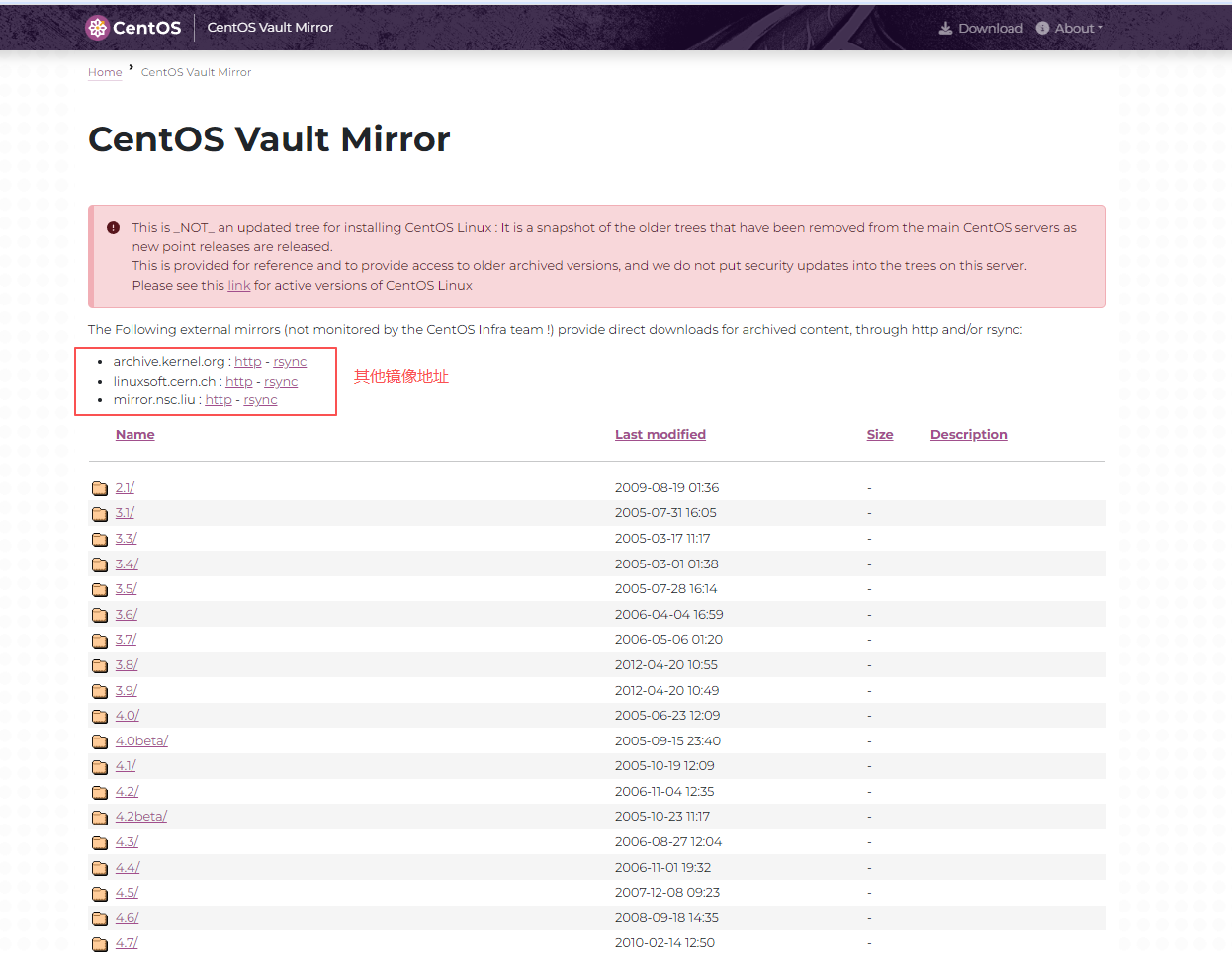Click the folder icon for 3.7/

tap(100, 640)
